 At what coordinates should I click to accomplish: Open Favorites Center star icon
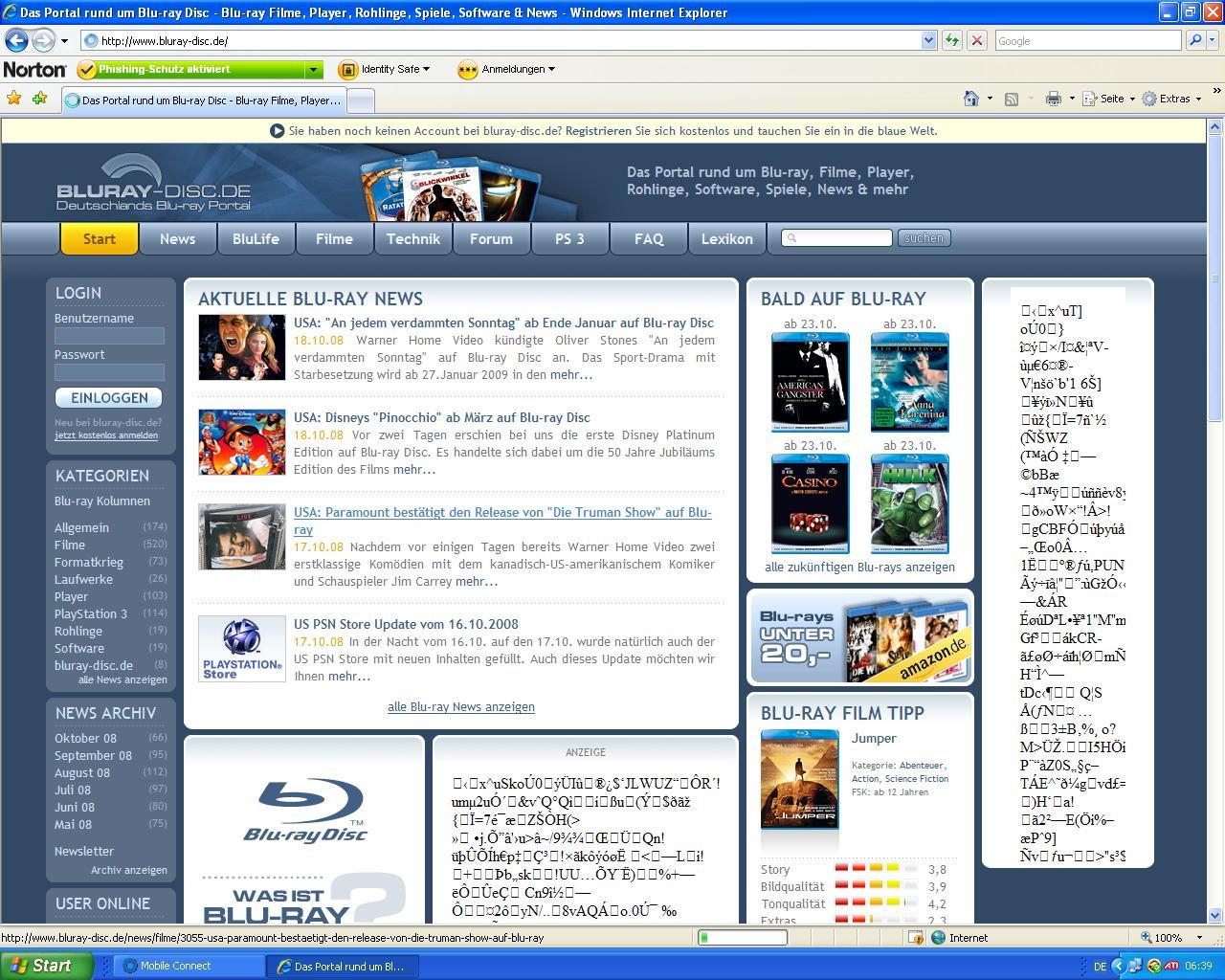14,99
